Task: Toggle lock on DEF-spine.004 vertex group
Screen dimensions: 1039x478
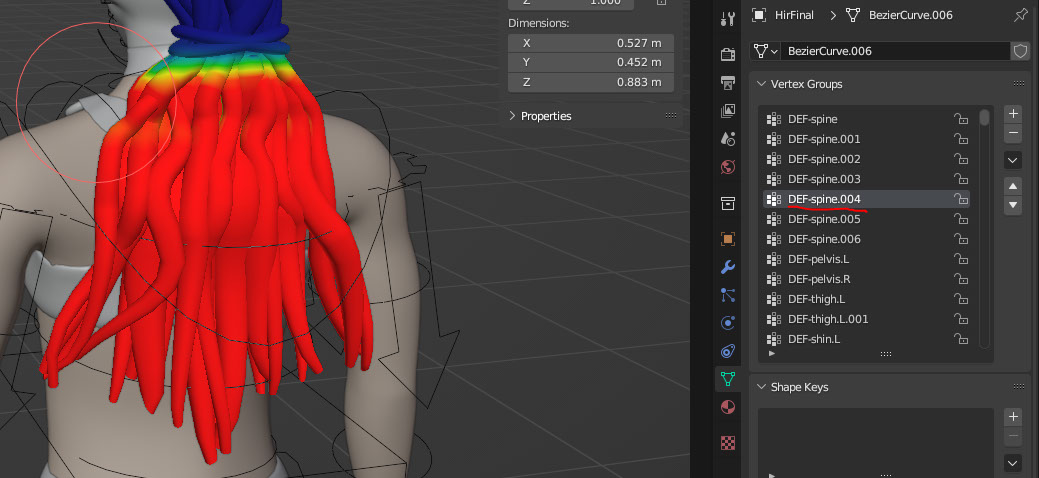Action: (x=960, y=199)
